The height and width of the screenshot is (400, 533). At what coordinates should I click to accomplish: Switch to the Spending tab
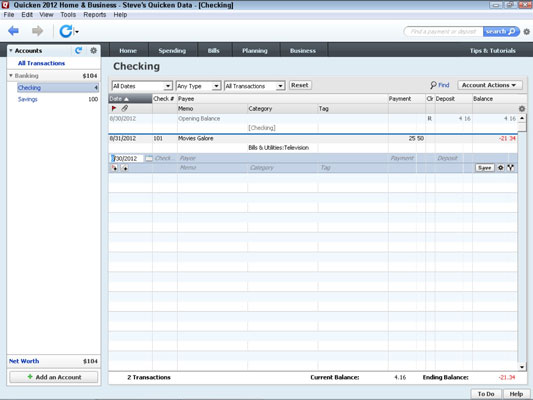pos(172,51)
